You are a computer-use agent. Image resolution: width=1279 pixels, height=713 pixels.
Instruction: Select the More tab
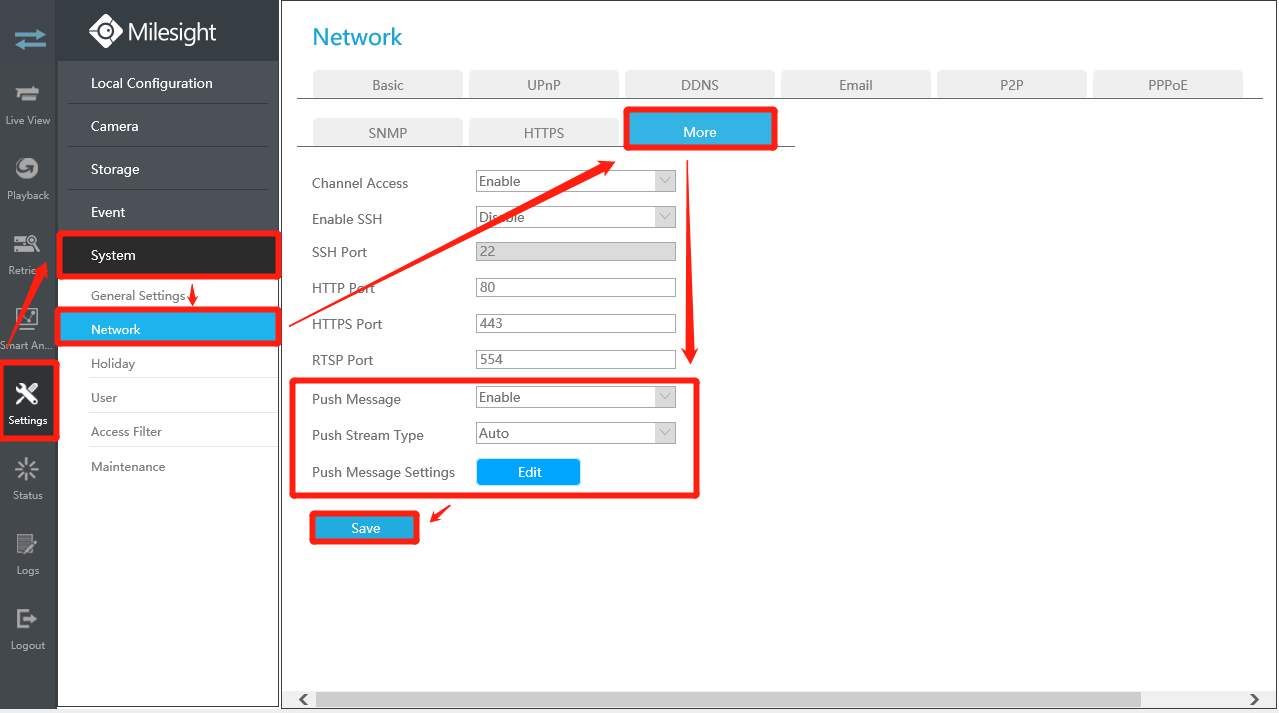[700, 131]
